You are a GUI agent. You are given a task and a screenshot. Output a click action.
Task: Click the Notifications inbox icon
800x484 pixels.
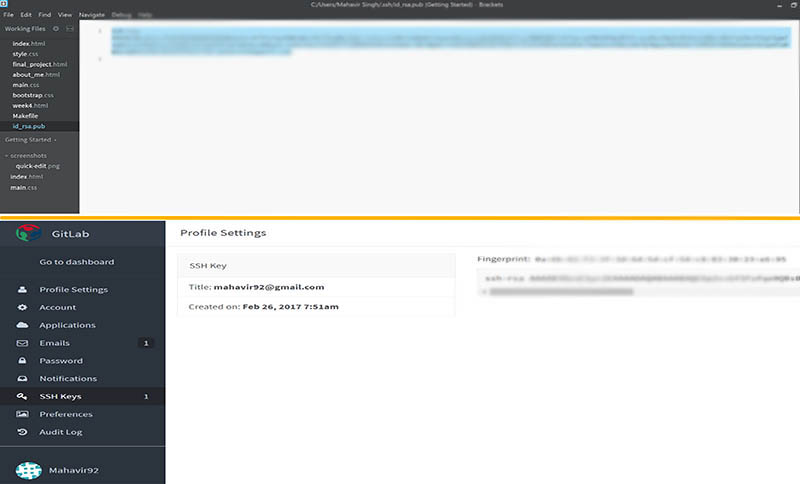22,378
